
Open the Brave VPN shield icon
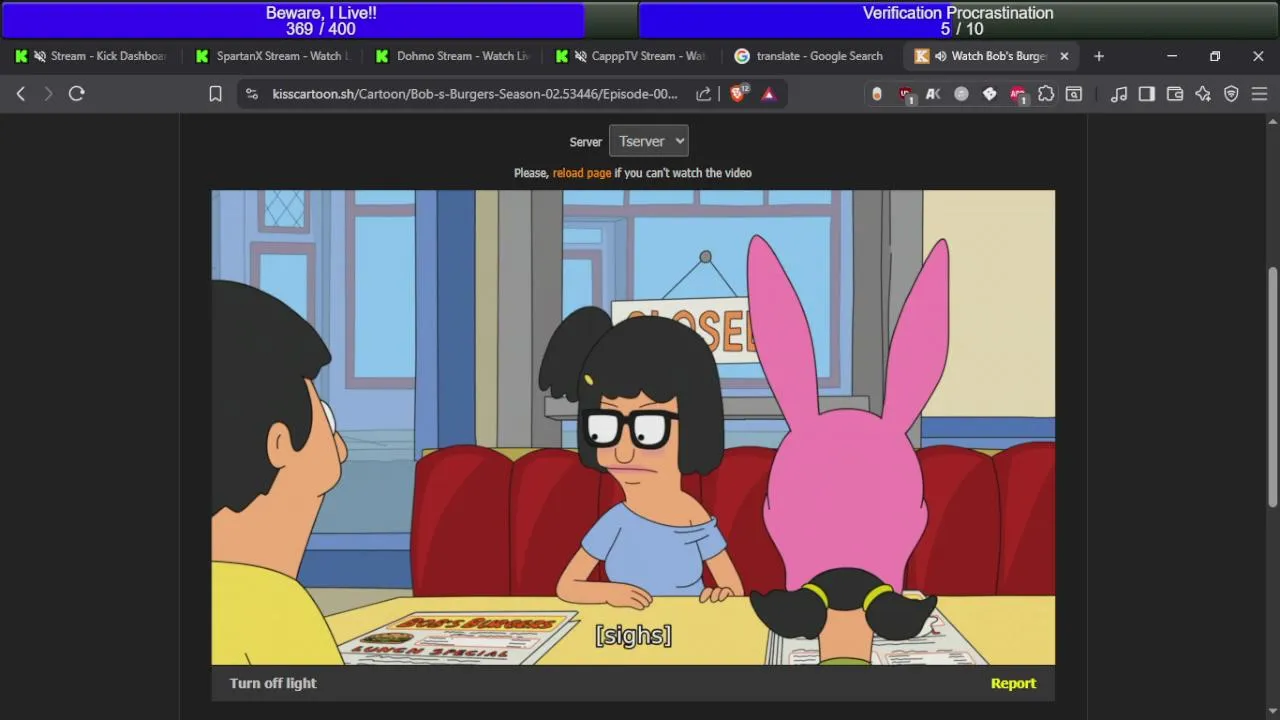point(1231,94)
